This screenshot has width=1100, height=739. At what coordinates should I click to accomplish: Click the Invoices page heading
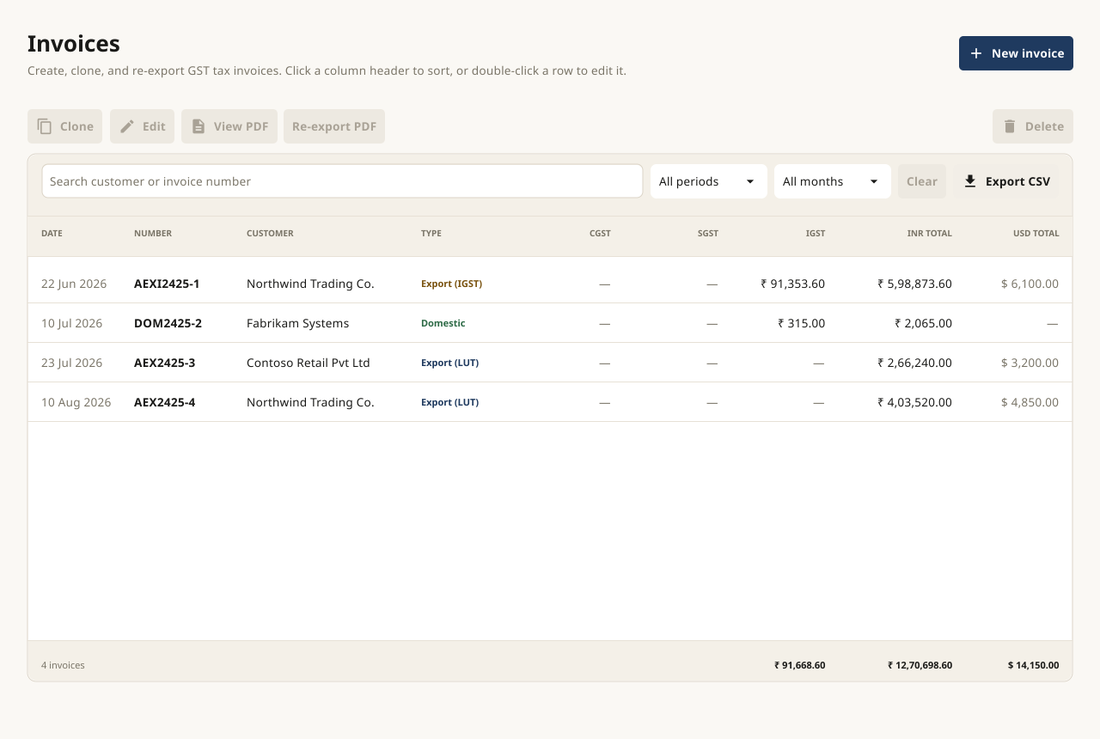(x=74, y=44)
